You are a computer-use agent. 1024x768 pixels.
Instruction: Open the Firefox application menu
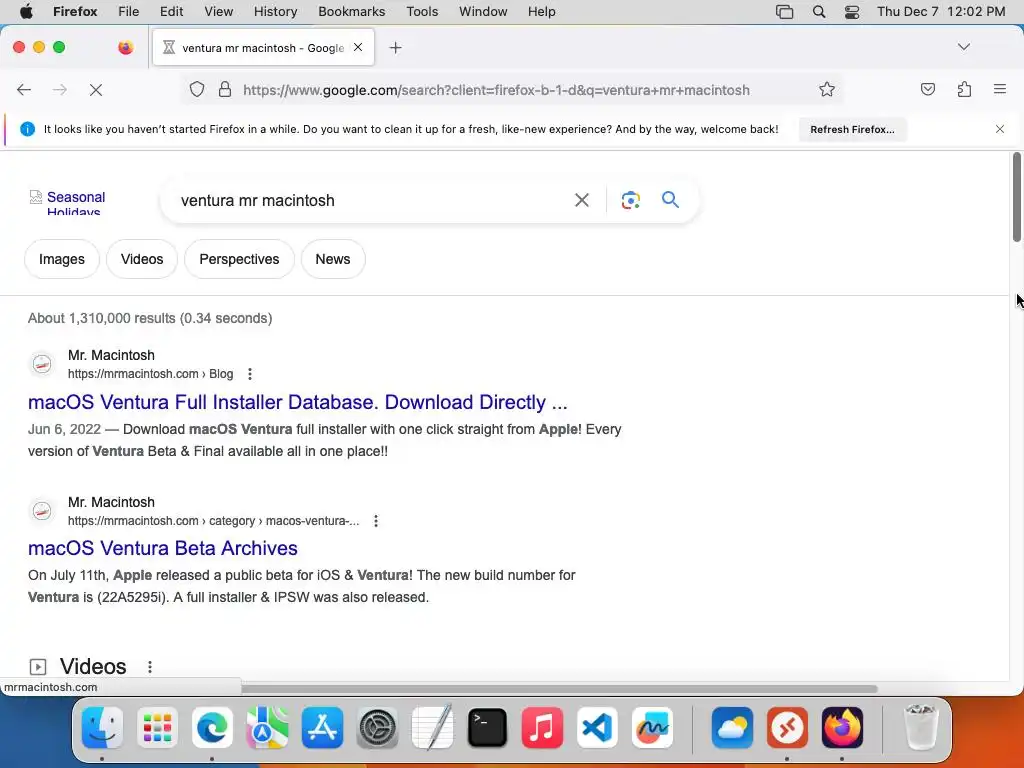[75, 11]
